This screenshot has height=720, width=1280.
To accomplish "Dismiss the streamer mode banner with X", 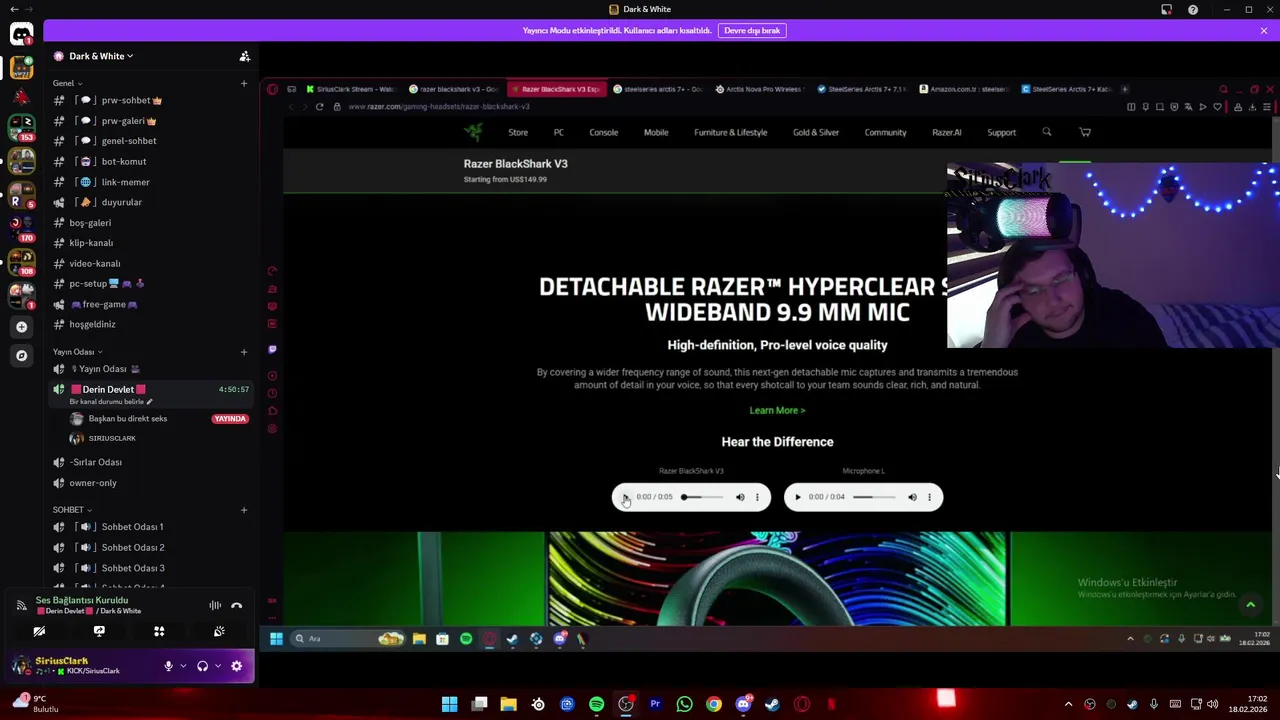I will coord(1264,31).
